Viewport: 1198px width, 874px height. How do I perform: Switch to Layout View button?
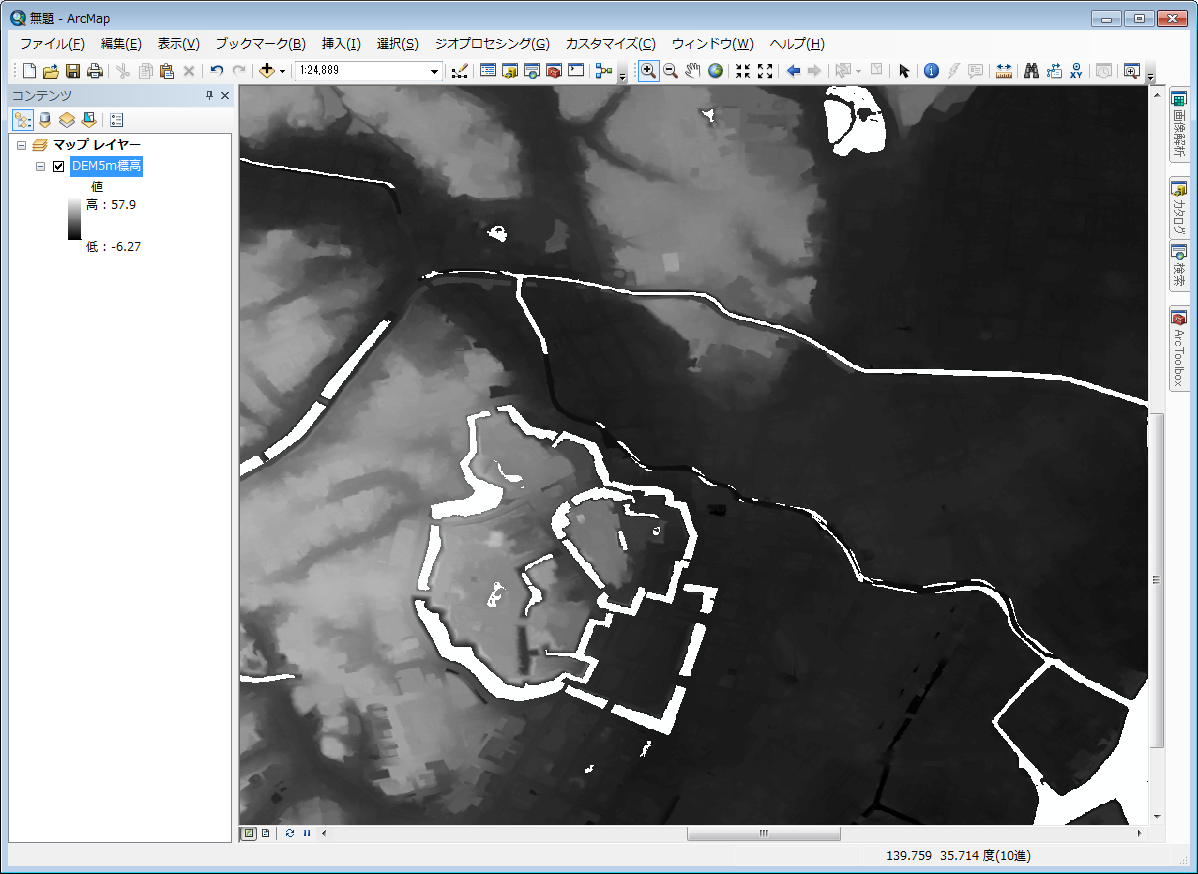tap(265, 834)
